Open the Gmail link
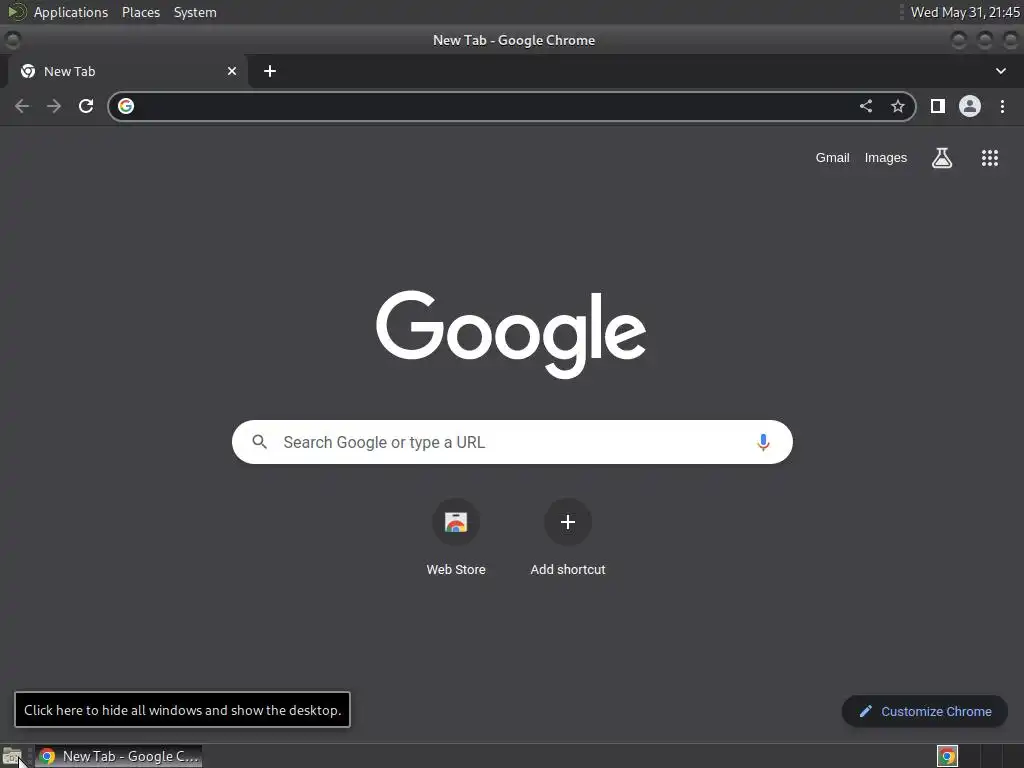Image resolution: width=1024 pixels, height=768 pixels. click(832, 157)
